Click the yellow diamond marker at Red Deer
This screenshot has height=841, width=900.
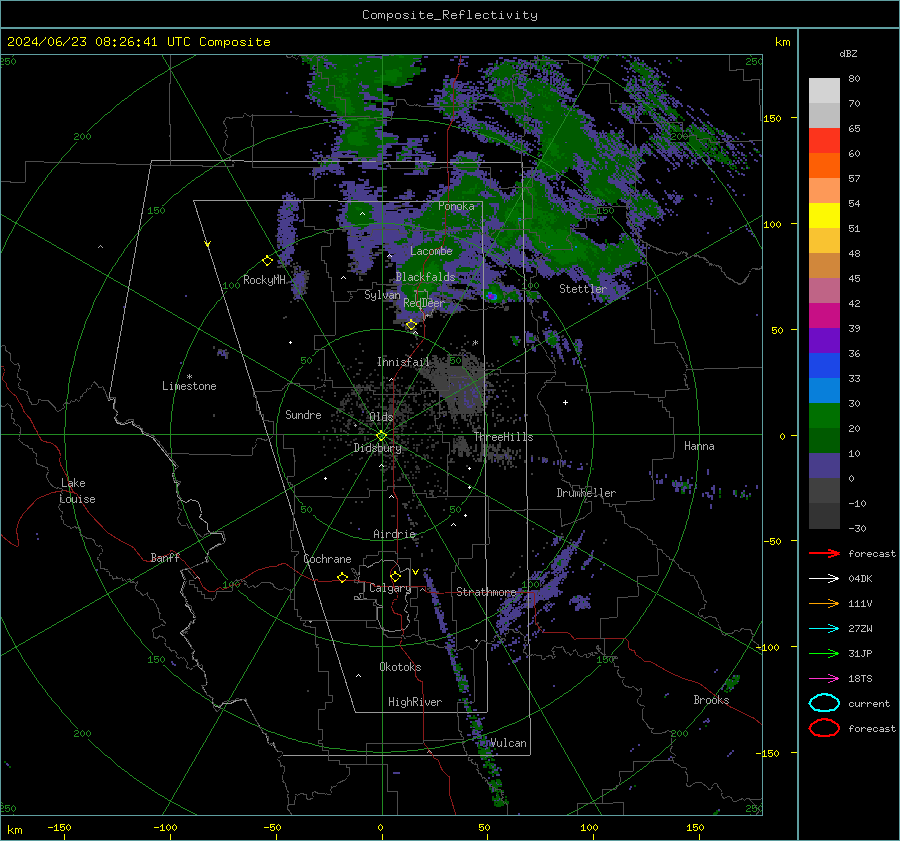(x=411, y=325)
